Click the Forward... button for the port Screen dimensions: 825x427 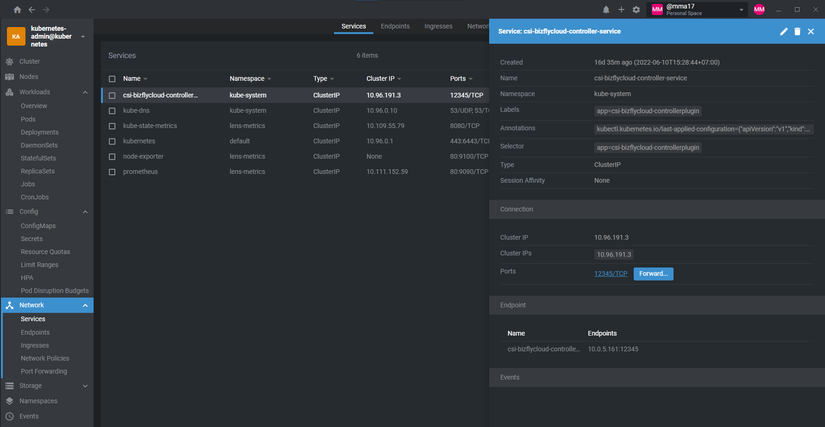point(653,273)
